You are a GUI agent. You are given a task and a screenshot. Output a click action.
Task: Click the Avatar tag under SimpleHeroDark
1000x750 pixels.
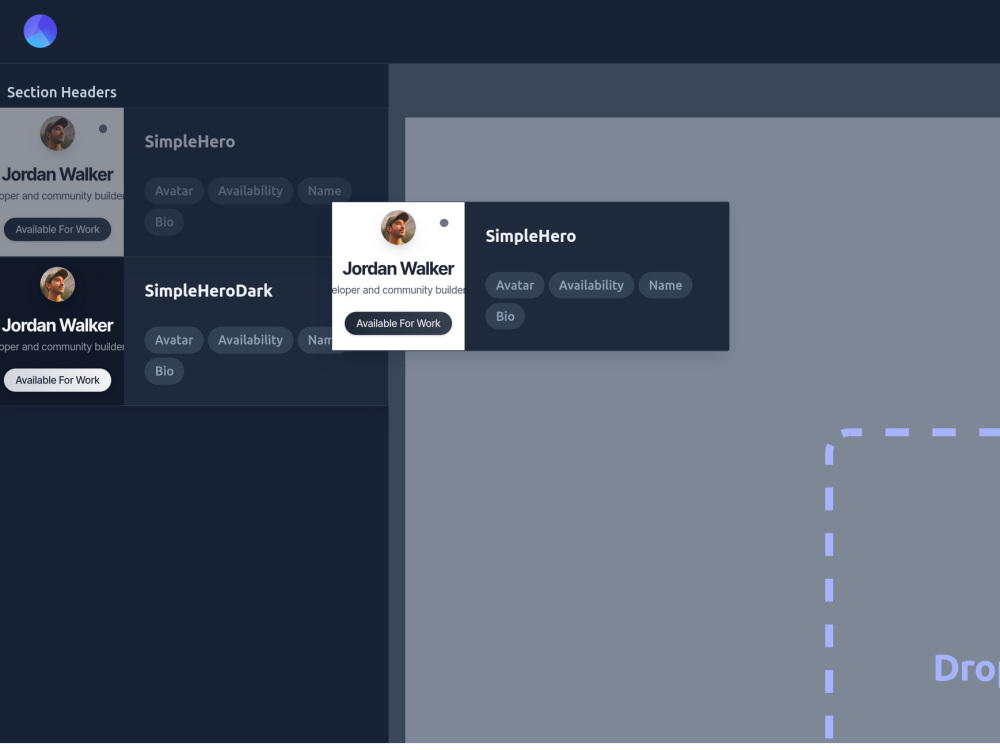pos(173,340)
